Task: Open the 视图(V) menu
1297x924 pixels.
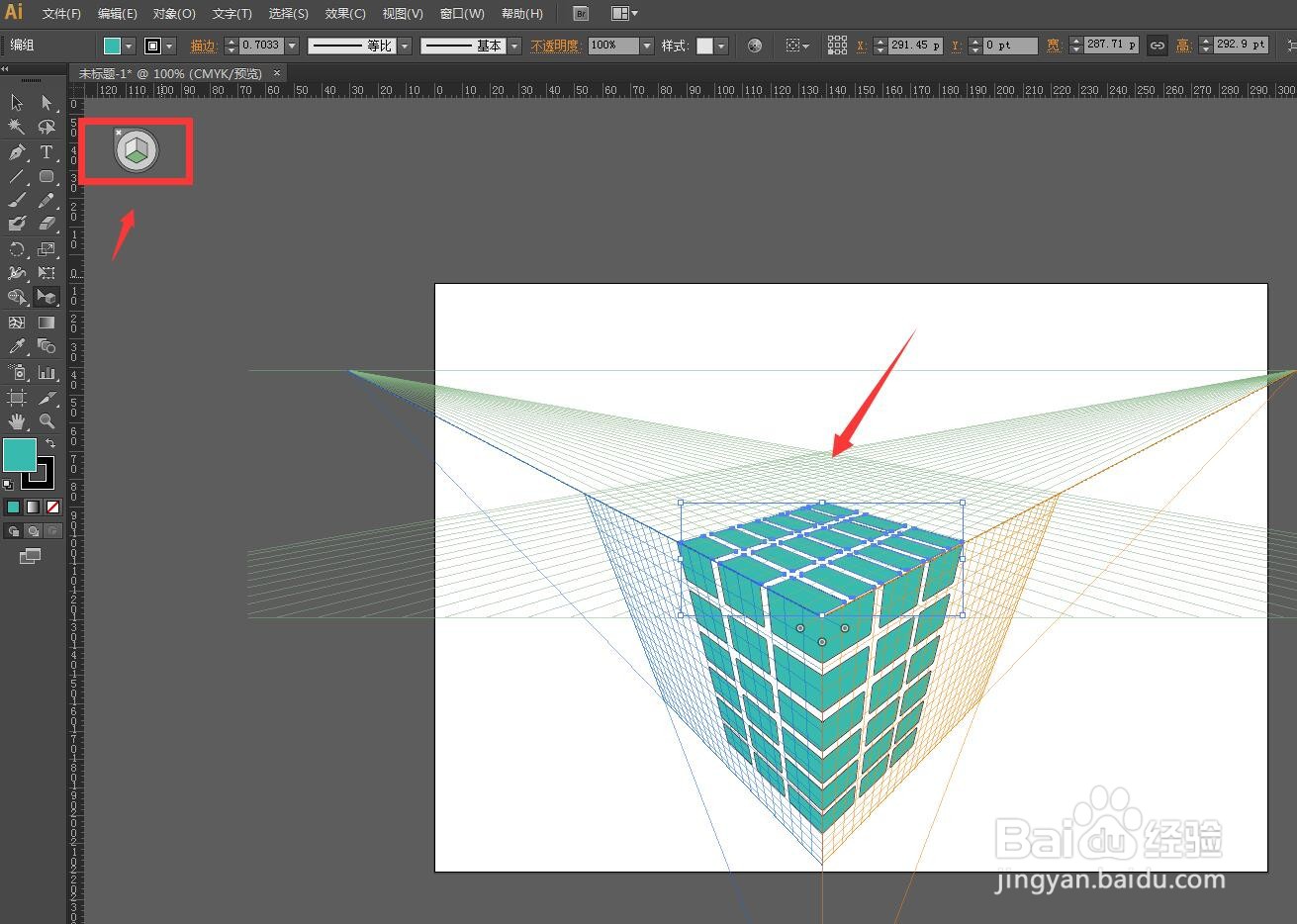Action: tap(403, 14)
